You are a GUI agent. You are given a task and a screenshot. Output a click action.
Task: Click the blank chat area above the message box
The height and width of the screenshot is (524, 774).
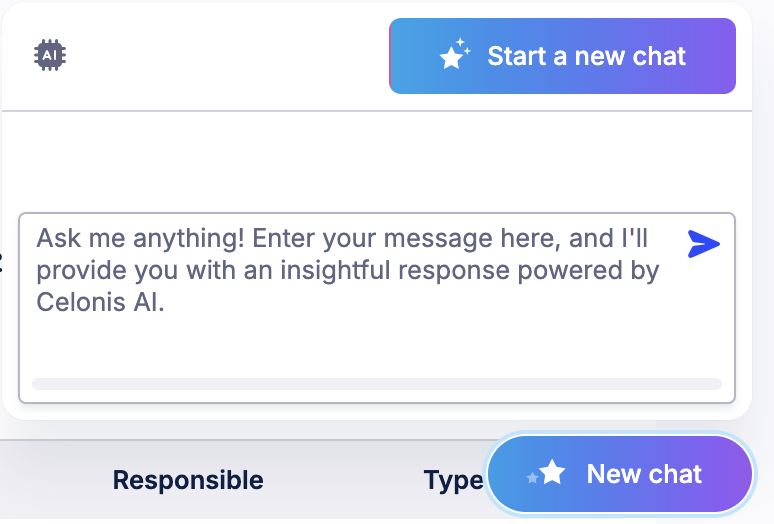pos(376,160)
